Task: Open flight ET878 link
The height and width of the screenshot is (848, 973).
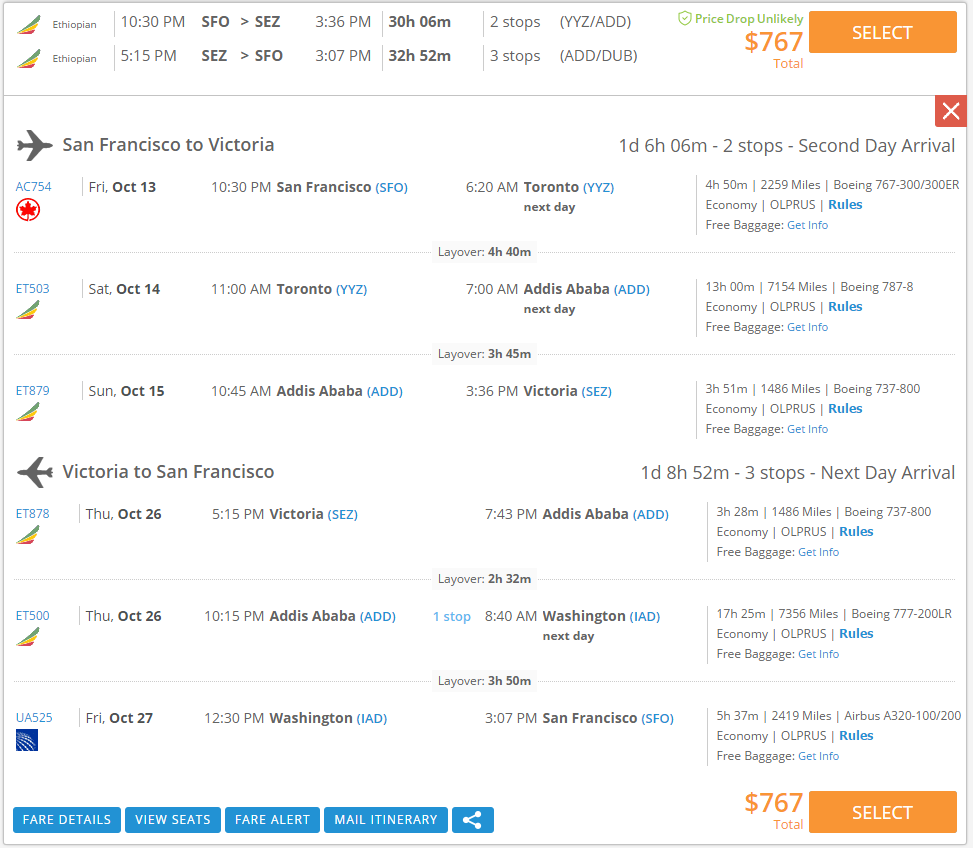Action: tap(32, 514)
